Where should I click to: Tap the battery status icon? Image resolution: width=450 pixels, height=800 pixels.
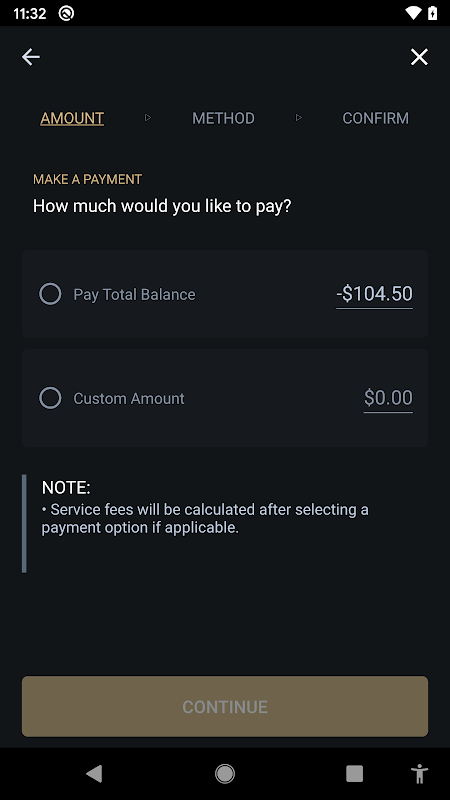point(433,13)
